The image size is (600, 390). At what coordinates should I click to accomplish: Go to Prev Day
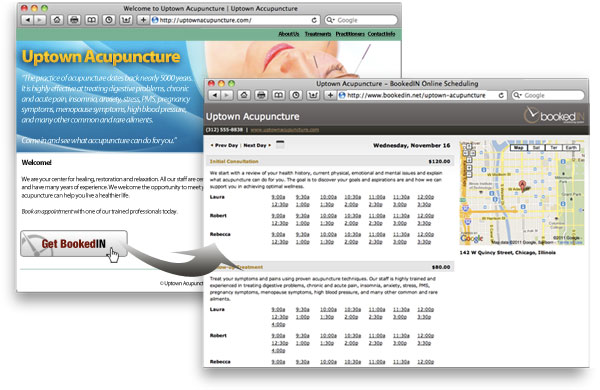[225, 145]
